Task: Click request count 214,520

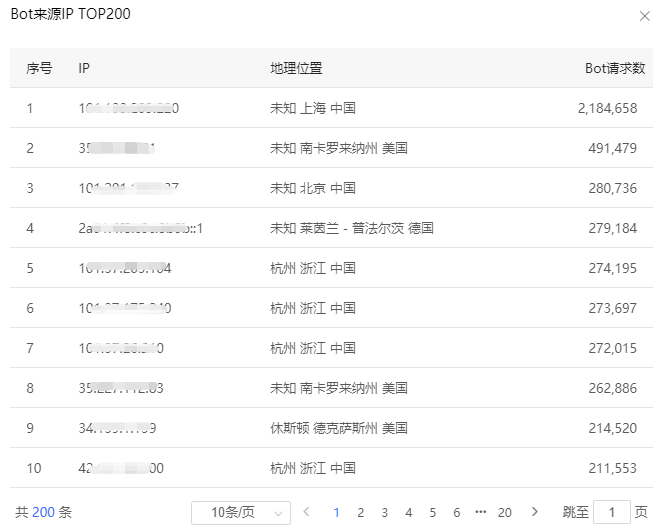Action: point(612,428)
